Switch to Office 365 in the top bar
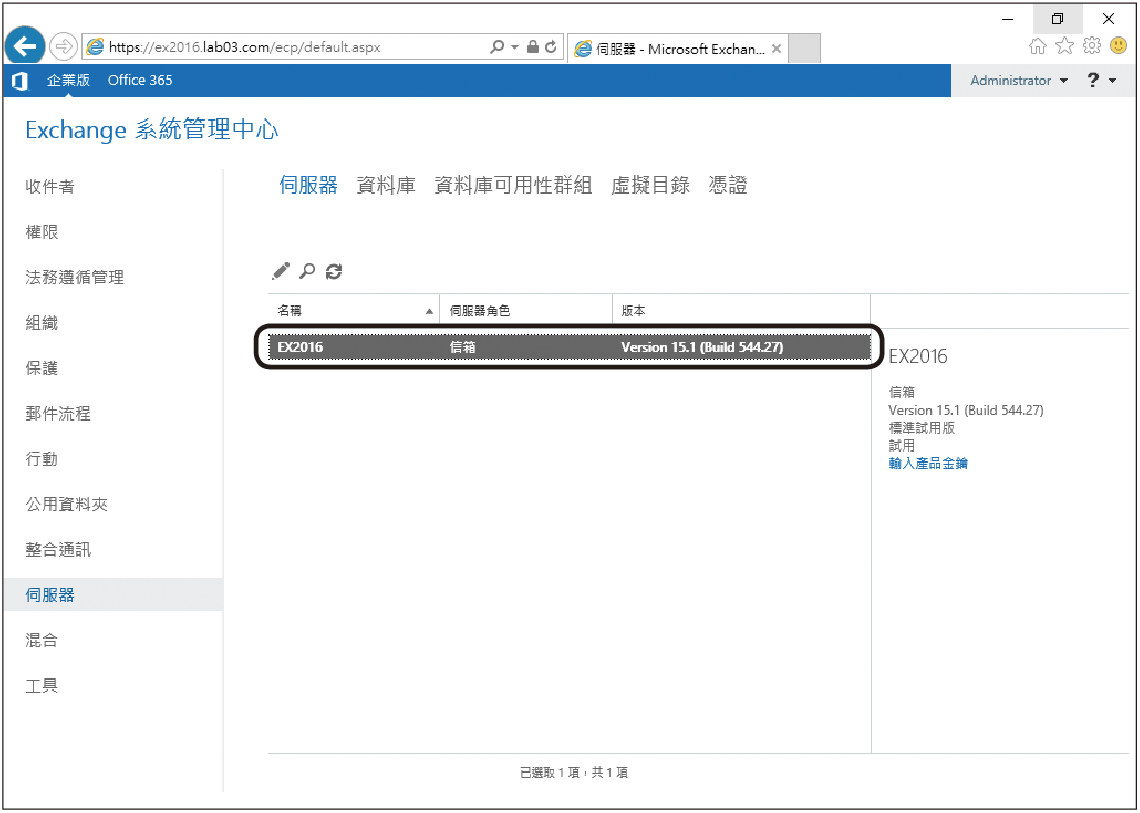The height and width of the screenshot is (813, 1140). click(x=140, y=81)
